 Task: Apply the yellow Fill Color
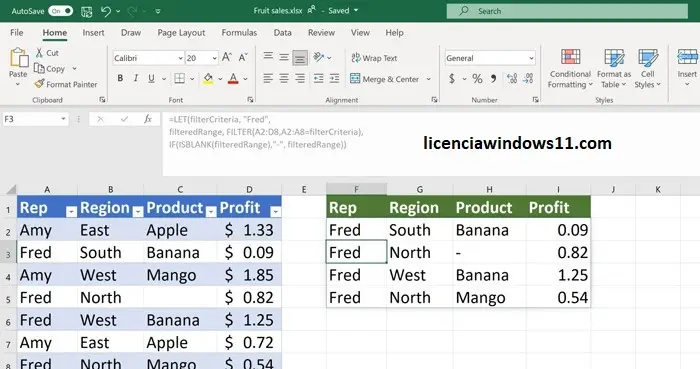(208, 79)
